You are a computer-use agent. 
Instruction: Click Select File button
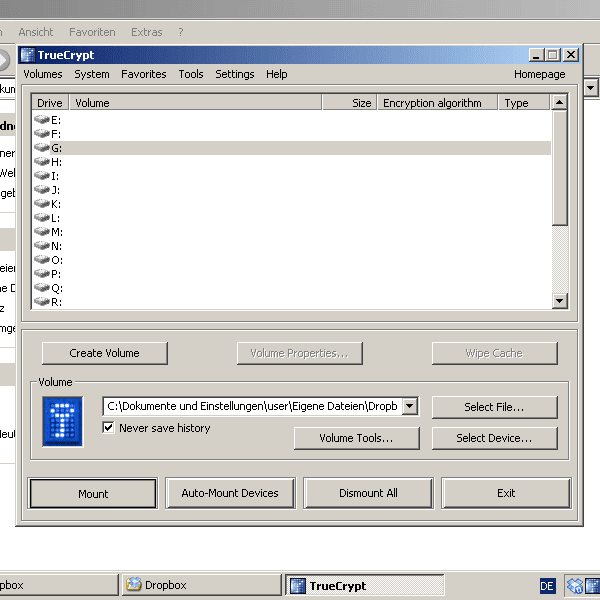point(494,407)
